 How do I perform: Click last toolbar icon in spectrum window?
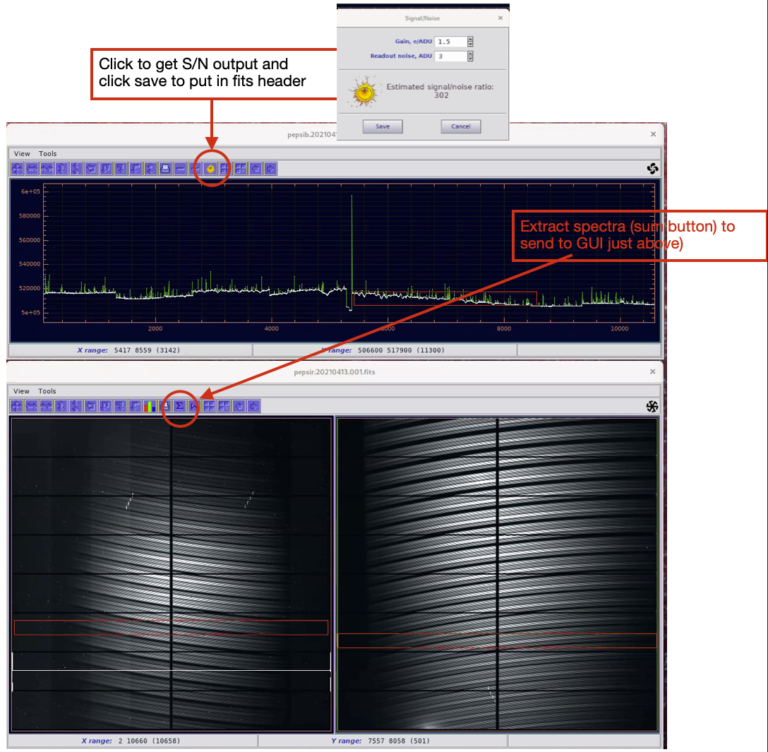270,169
